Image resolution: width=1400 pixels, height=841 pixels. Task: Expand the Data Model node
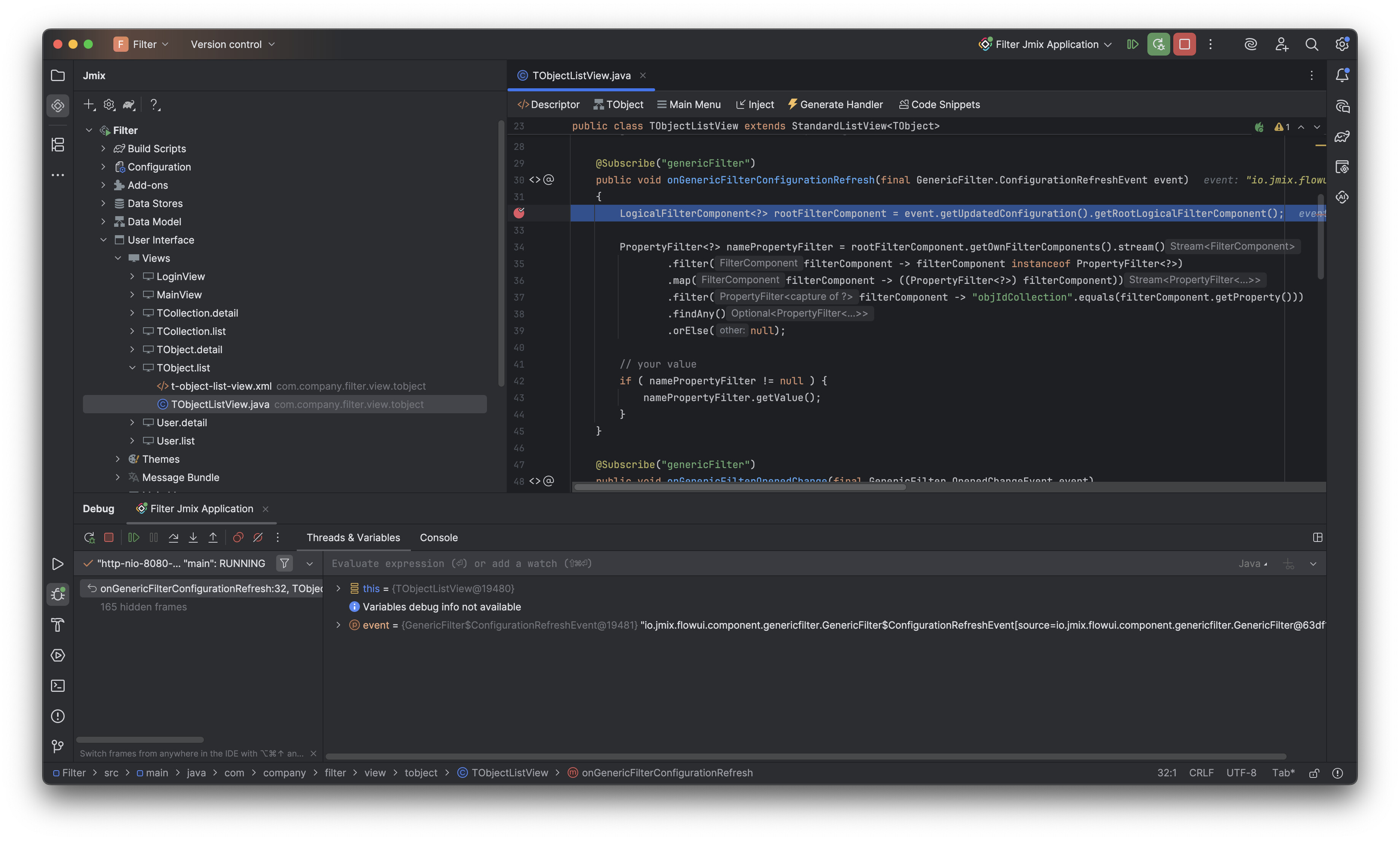[103, 221]
